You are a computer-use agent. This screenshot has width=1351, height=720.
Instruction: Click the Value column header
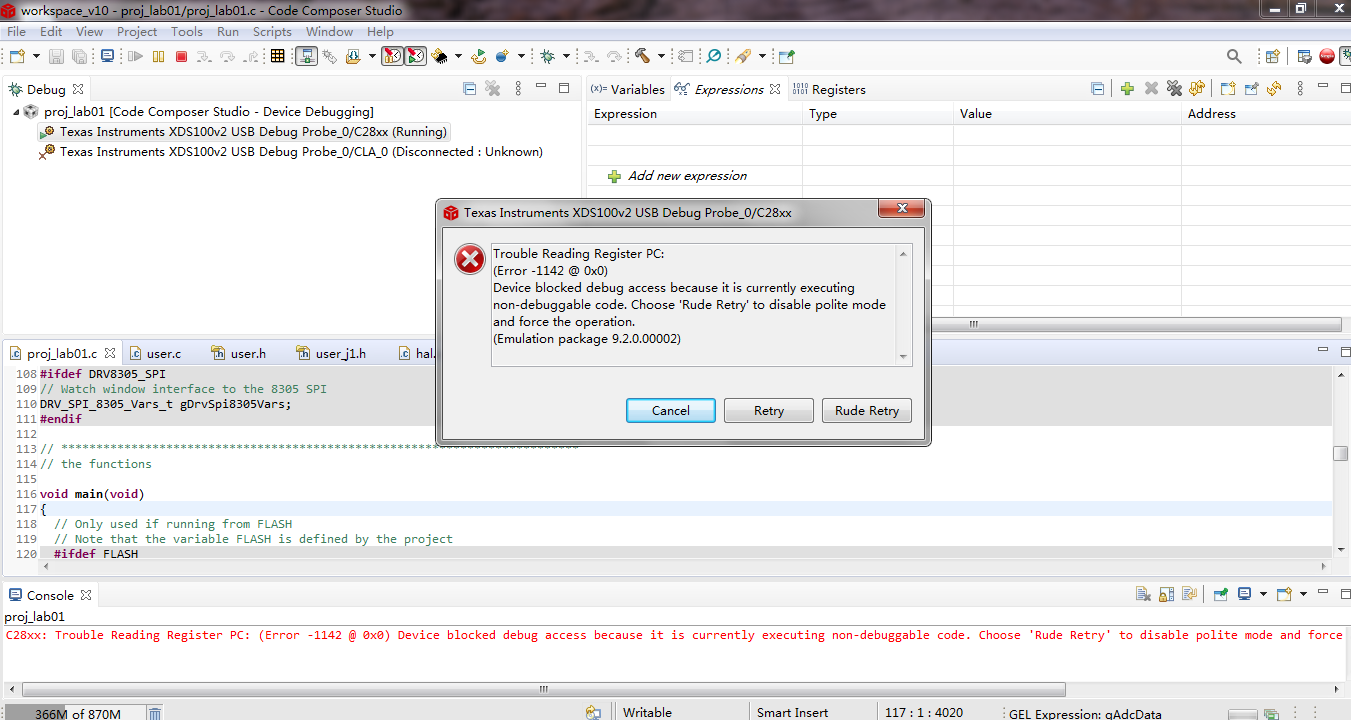tap(1067, 114)
